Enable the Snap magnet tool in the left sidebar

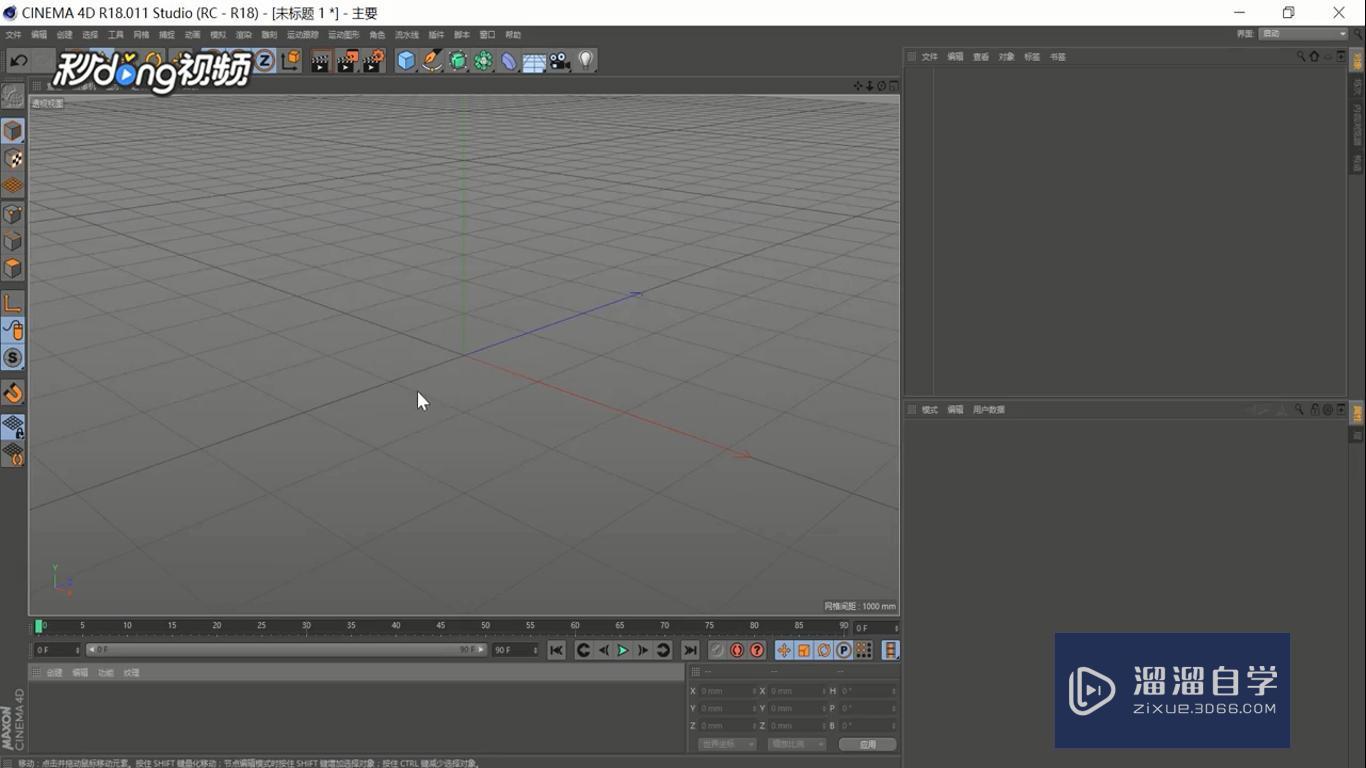13,393
